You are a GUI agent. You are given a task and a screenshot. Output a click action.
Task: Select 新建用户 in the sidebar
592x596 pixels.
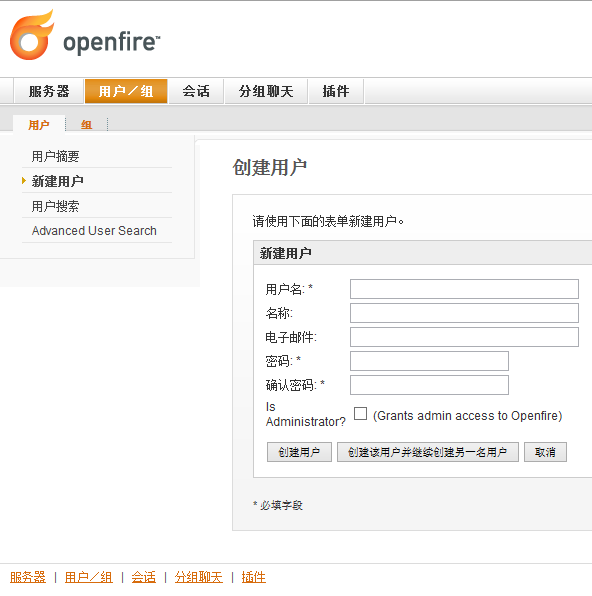(x=57, y=181)
